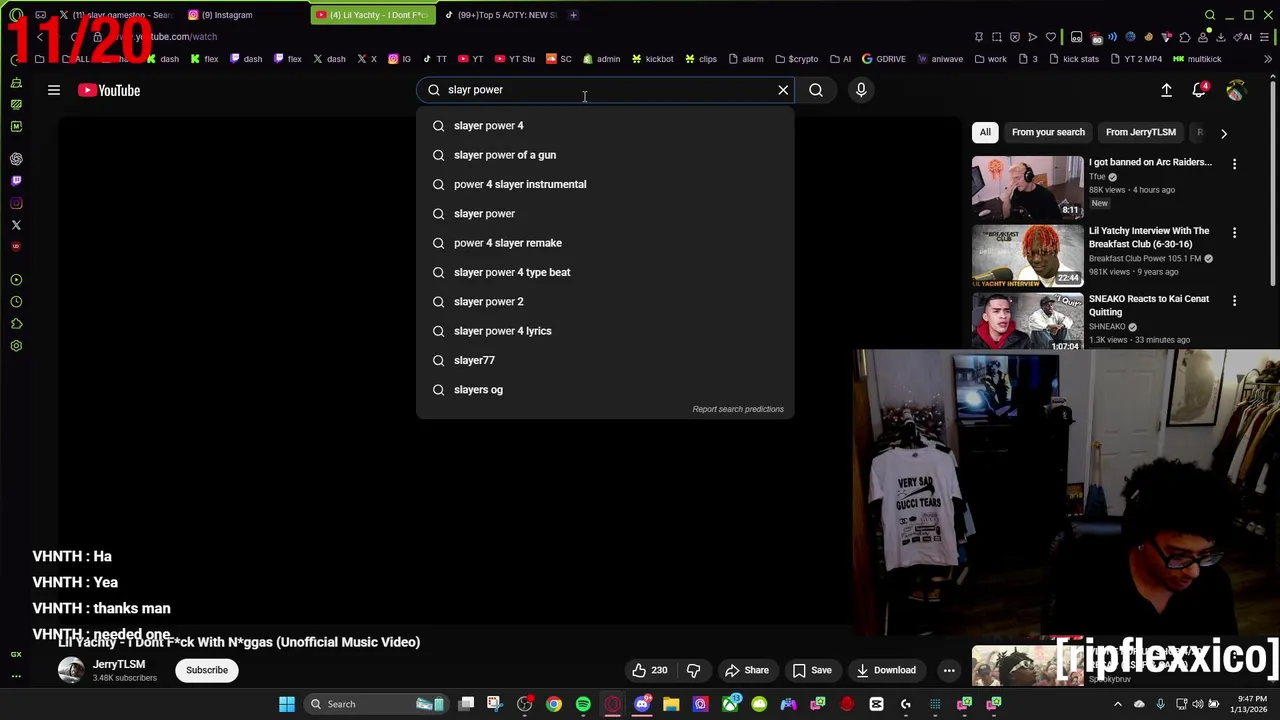The width and height of the screenshot is (1280, 720).
Task: Open the '$crypto' bookmark folder
Action: 796,59
